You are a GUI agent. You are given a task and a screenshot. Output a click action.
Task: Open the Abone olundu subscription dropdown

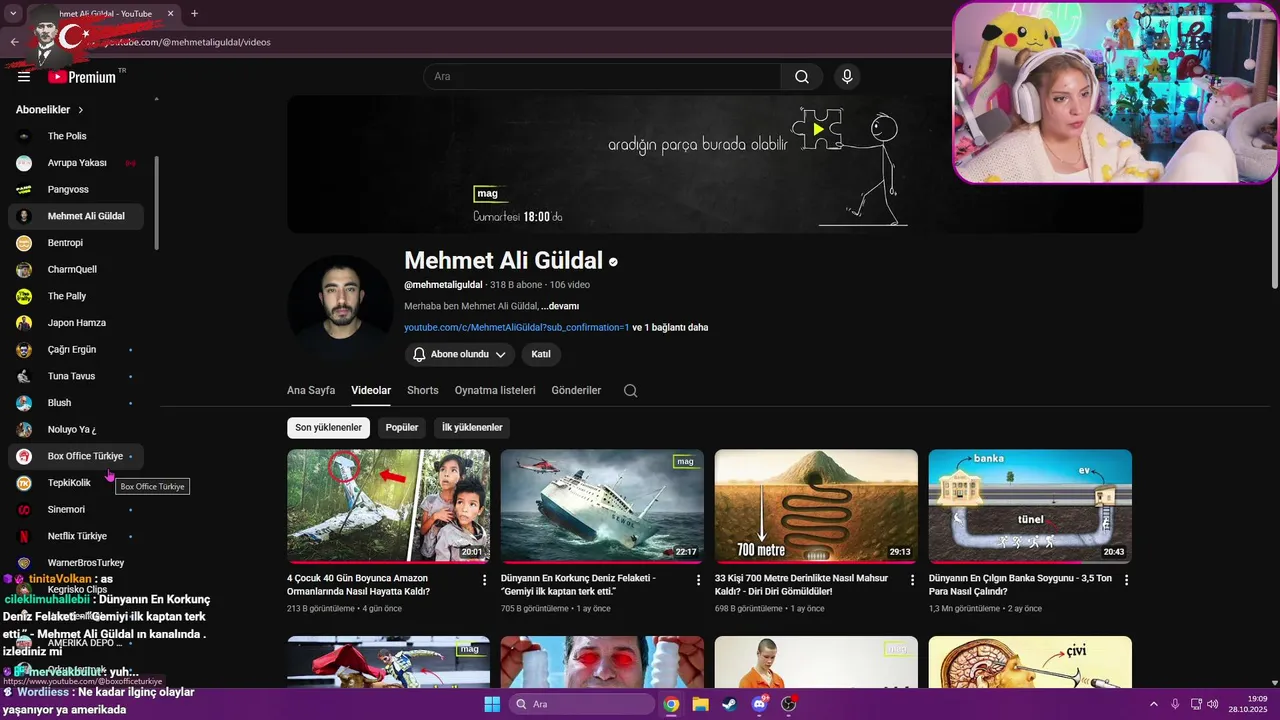(x=459, y=354)
